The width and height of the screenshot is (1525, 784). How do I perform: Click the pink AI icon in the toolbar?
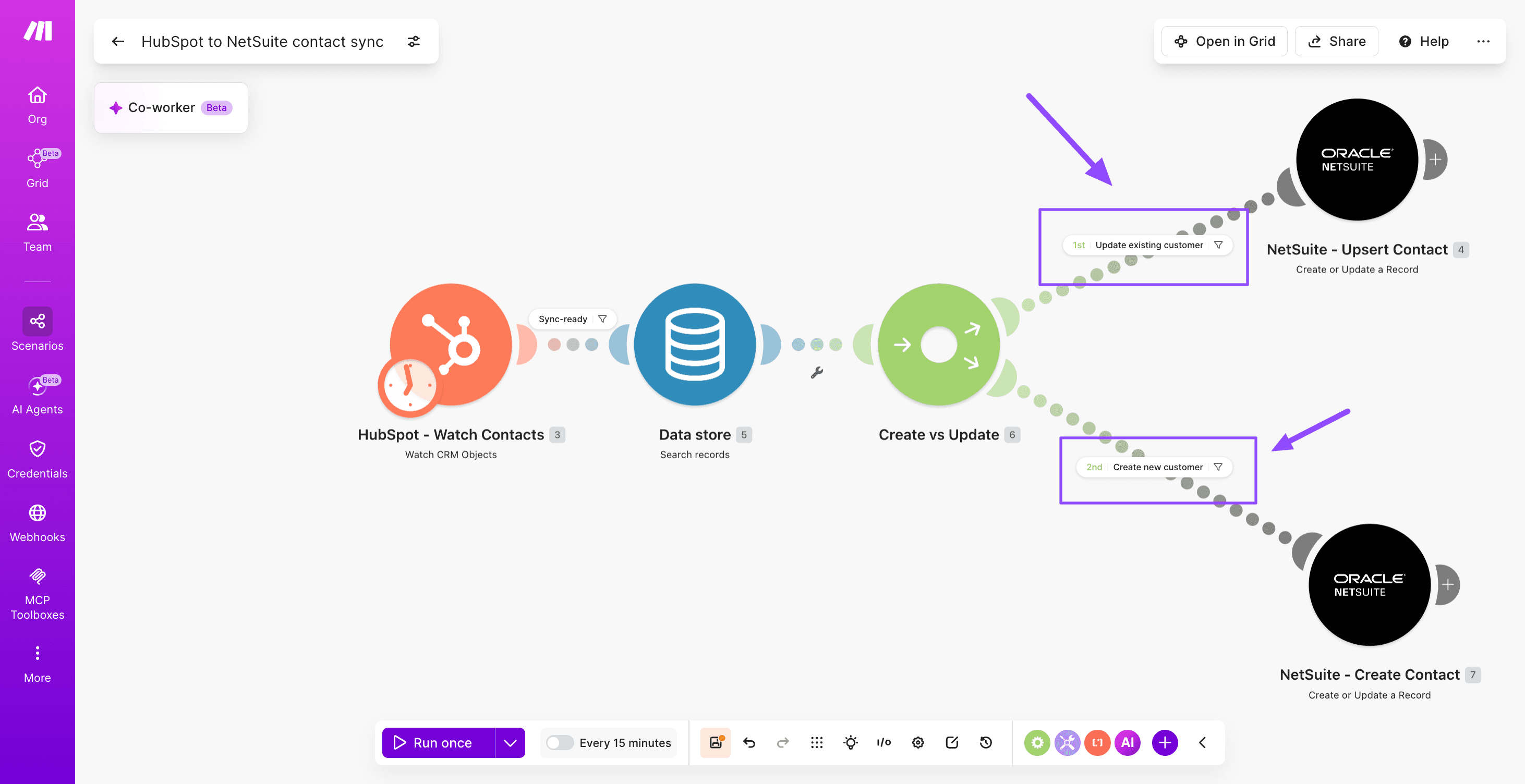pyautogui.click(x=1128, y=743)
